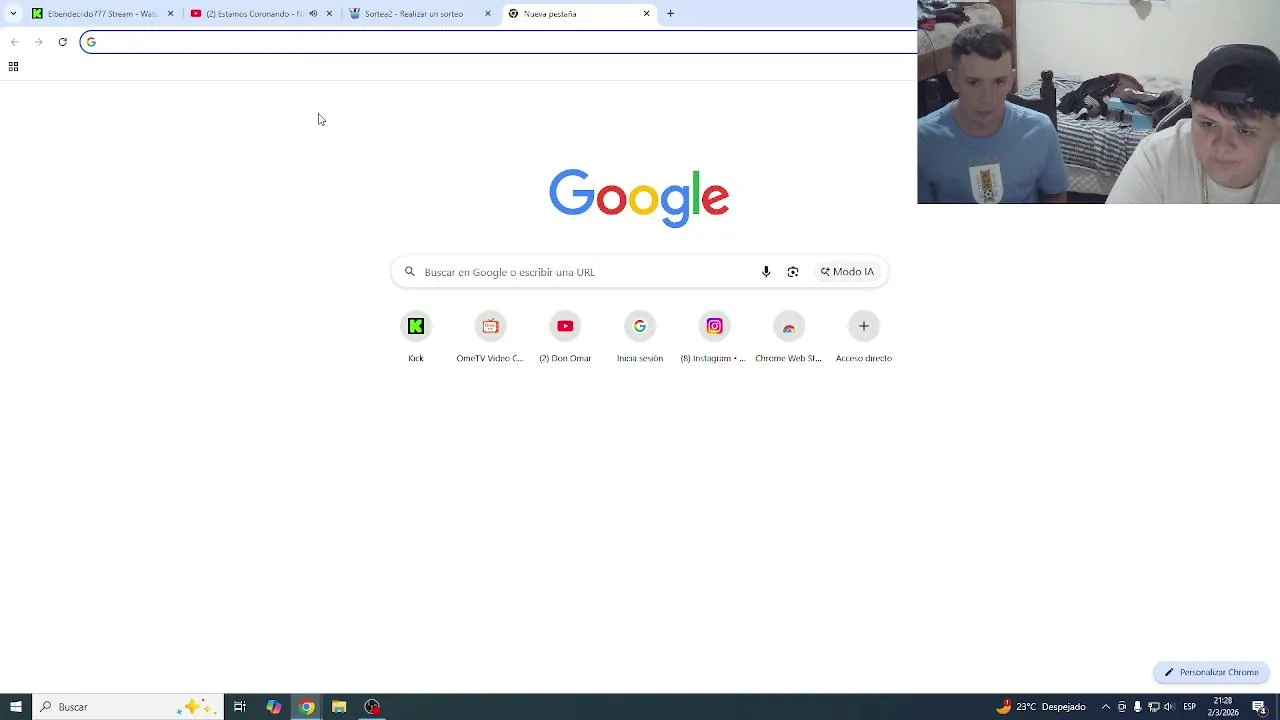The width and height of the screenshot is (1280, 720).
Task: Open network settings tray icon
Action: pyautogui.click(x=1153, y=707)
